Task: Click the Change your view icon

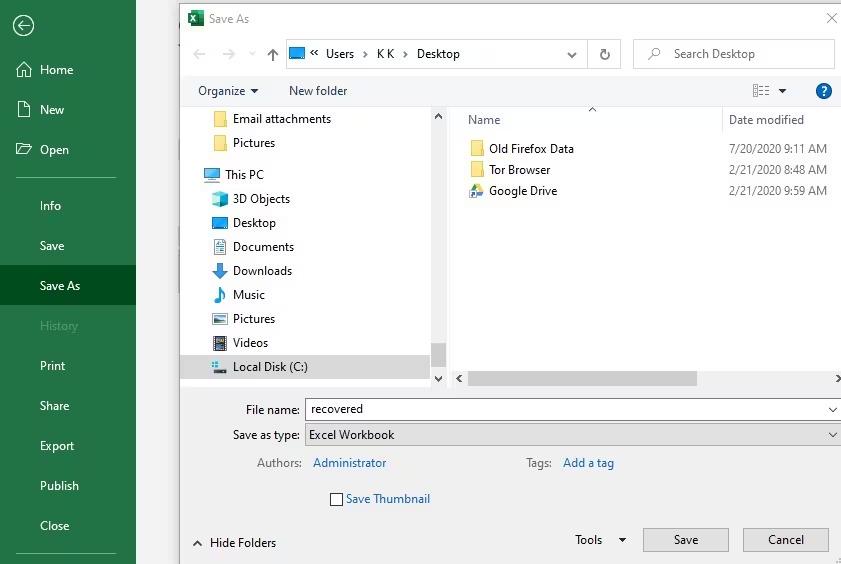Action: click(762, 91)
